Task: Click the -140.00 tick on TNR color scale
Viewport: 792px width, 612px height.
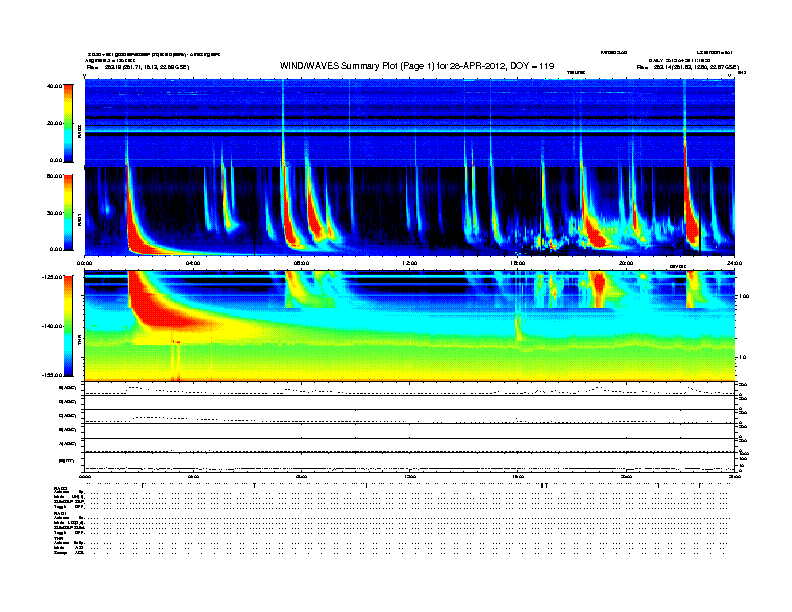Action: [52, 326]
